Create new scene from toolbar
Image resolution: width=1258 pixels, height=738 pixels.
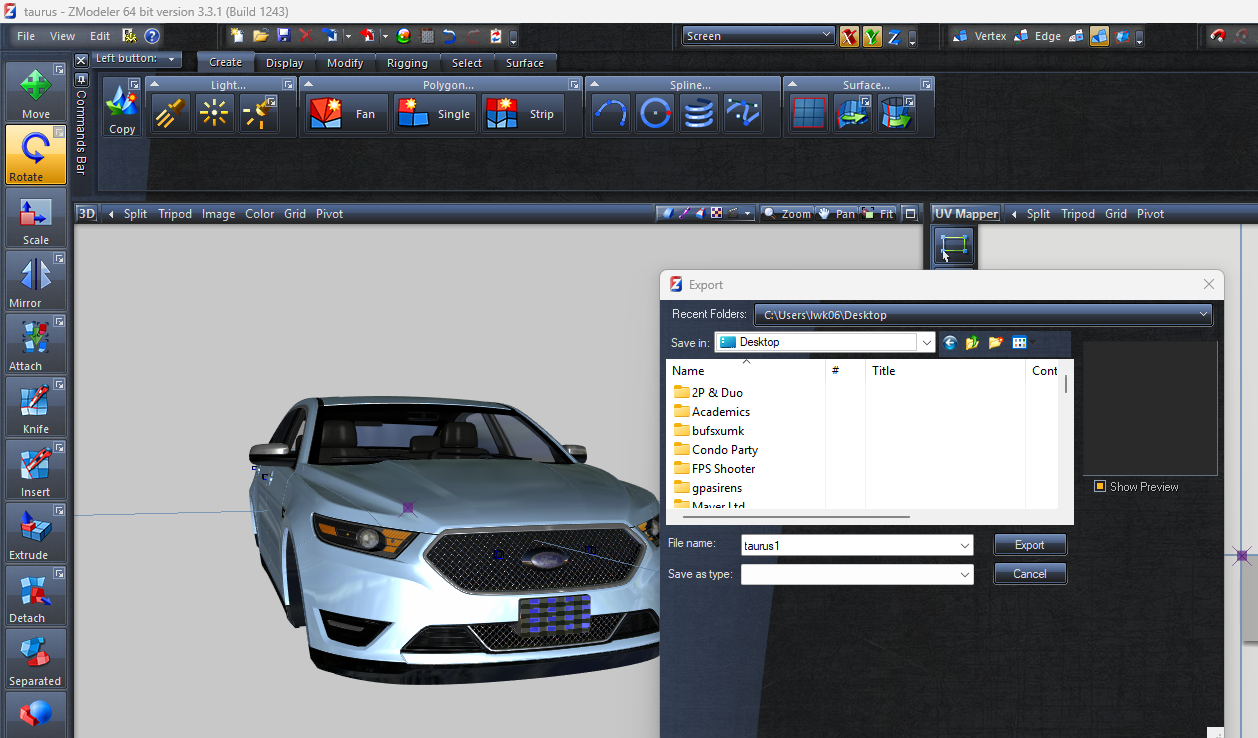click(238, 35)
